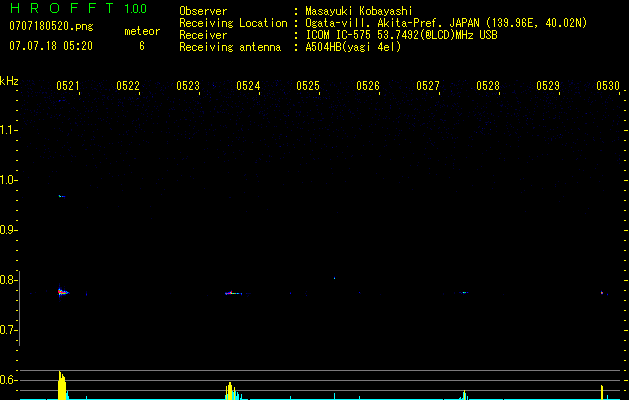This screenshot has width=629, height=400.
Task: Click the 1.0 kHz frequency label
Action: [8, 180]
